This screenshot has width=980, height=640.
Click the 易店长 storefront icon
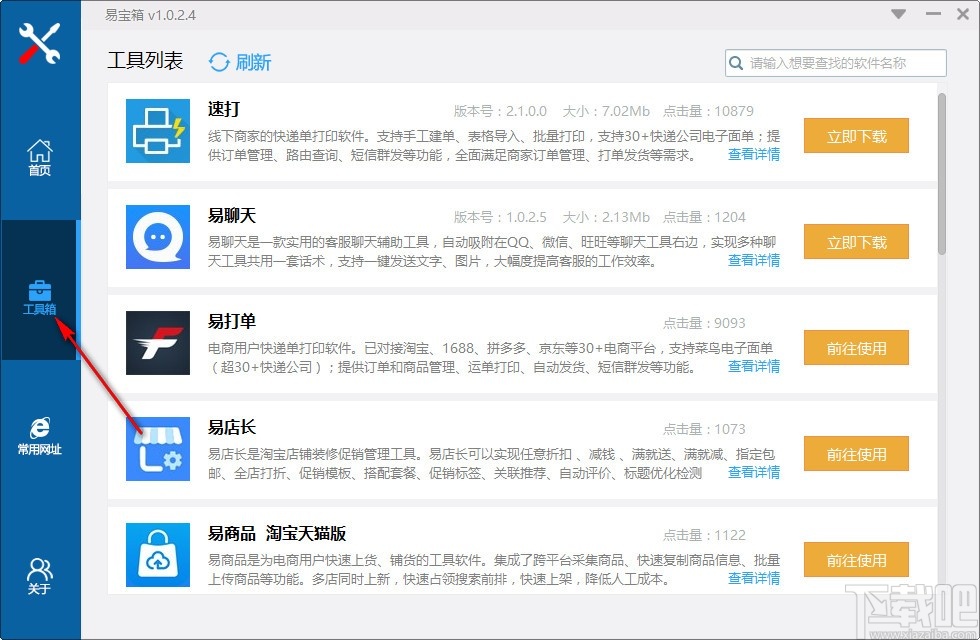(157, 449)
